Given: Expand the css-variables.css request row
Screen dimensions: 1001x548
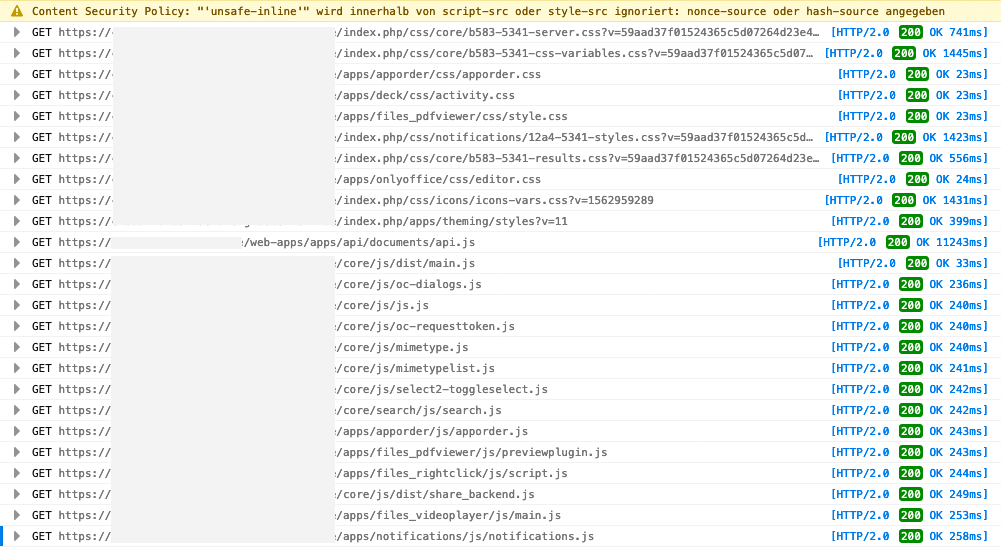Looking at the screenshot, I should (17, 53).
